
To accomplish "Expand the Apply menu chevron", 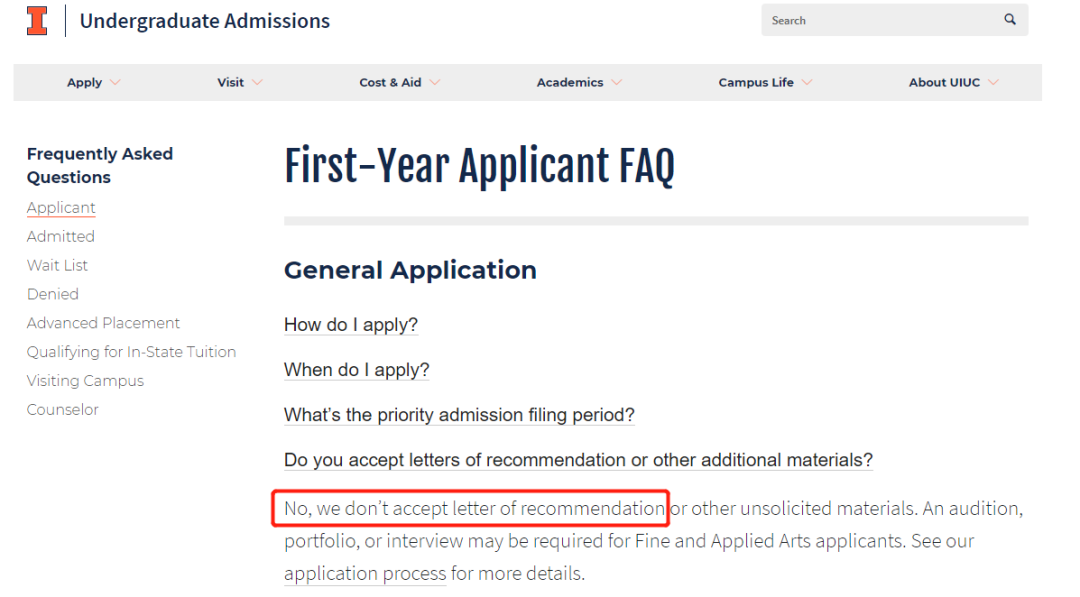I will [115, 83].
